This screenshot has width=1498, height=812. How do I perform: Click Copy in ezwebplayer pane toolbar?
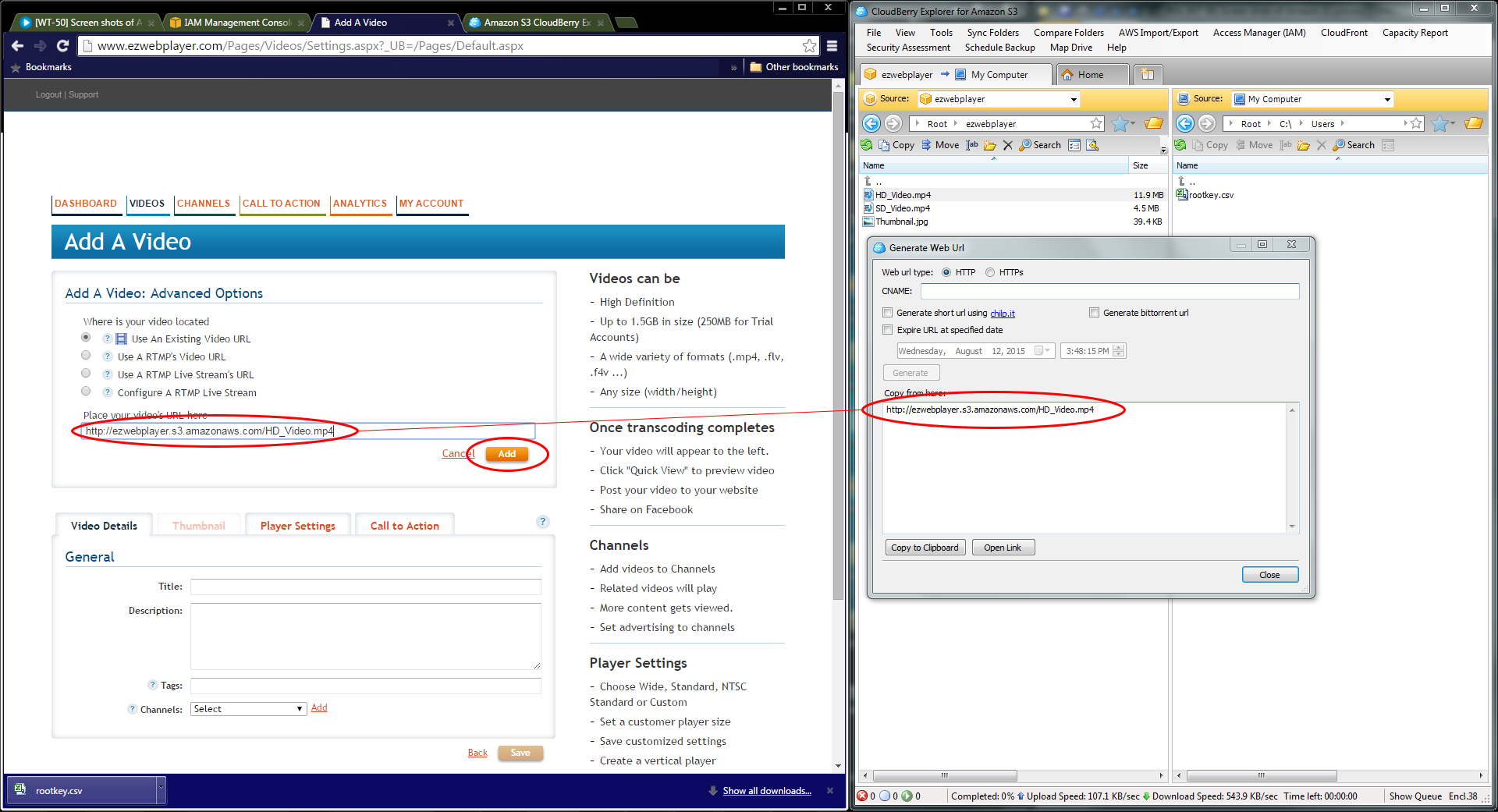tap(896, 145)
